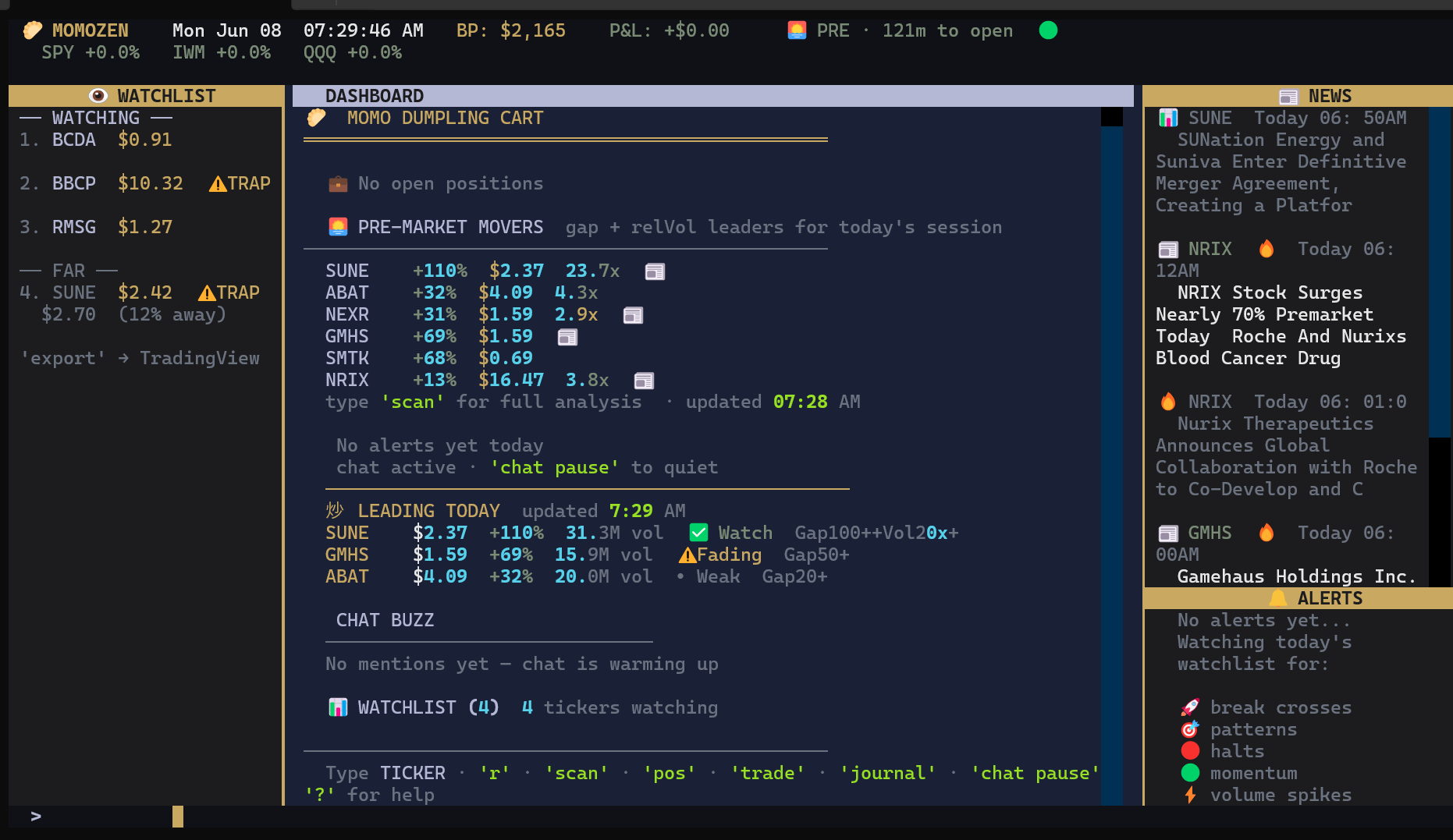Click the green connection status dot

coord(1048,30)
